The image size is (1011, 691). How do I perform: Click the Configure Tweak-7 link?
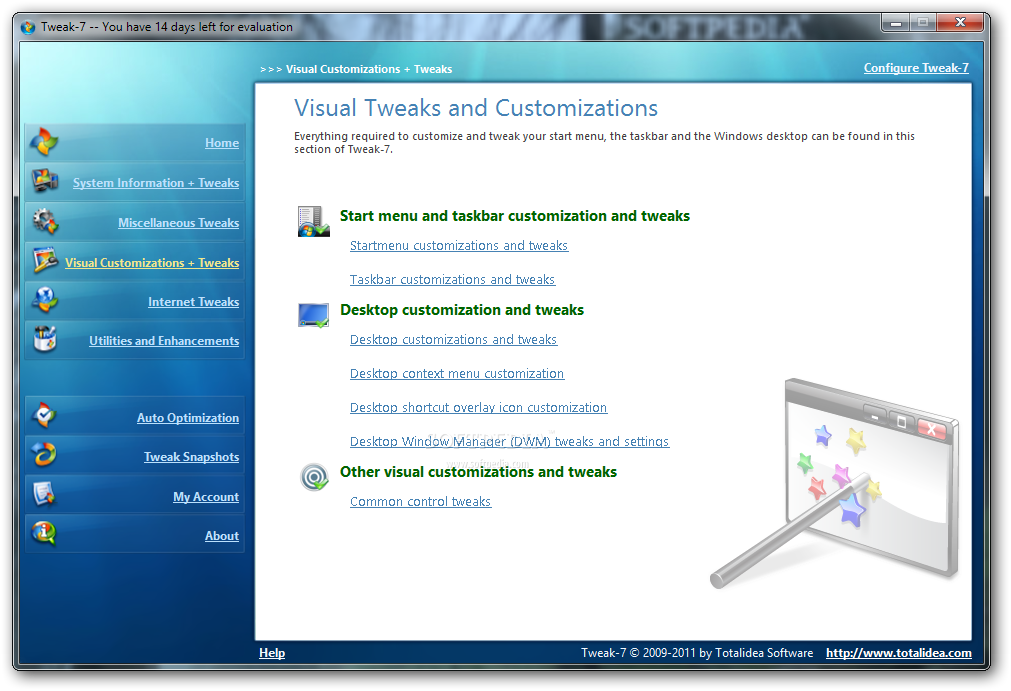916,68
